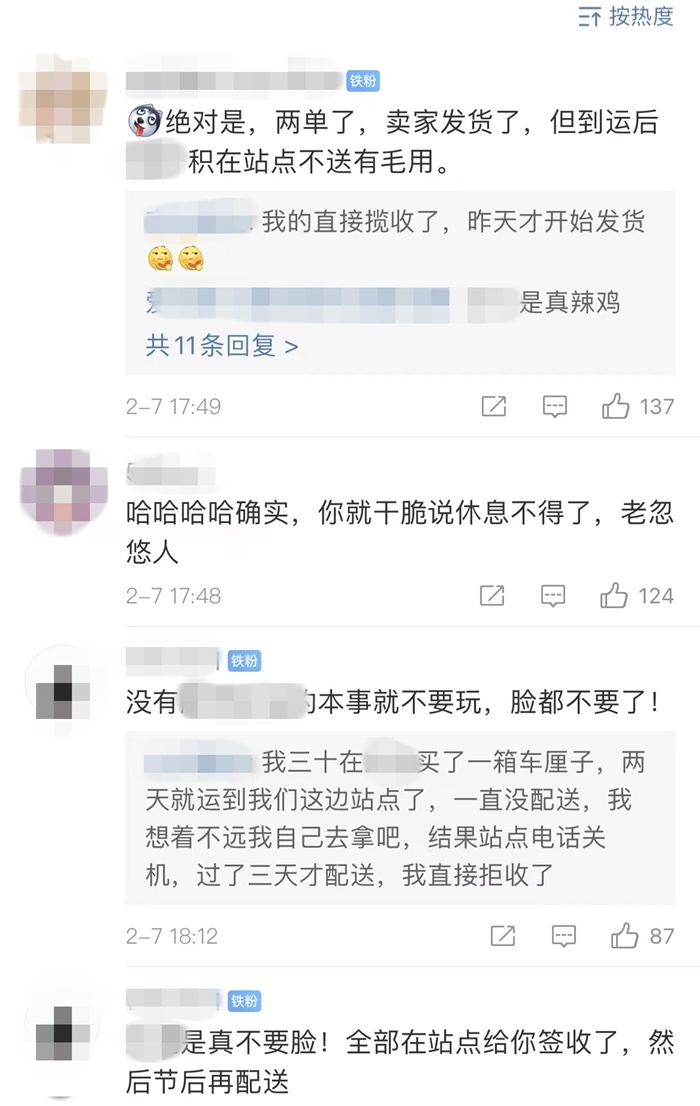Share the comment posted at 2-7 18:12
This screenshot has width=700, height=1106.
point(502,936)
